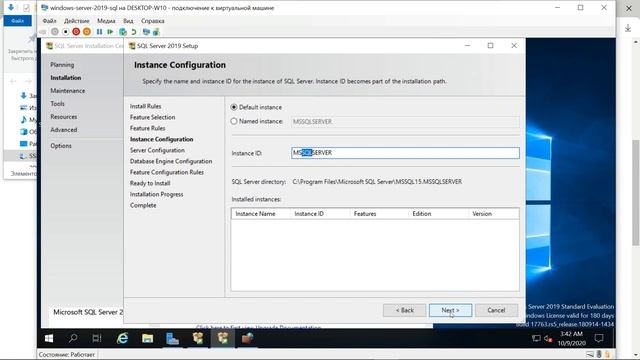This screenshot has width=640, height=360.
Task: Click the Feature Configuration Rules step
Action: (167, 172)
